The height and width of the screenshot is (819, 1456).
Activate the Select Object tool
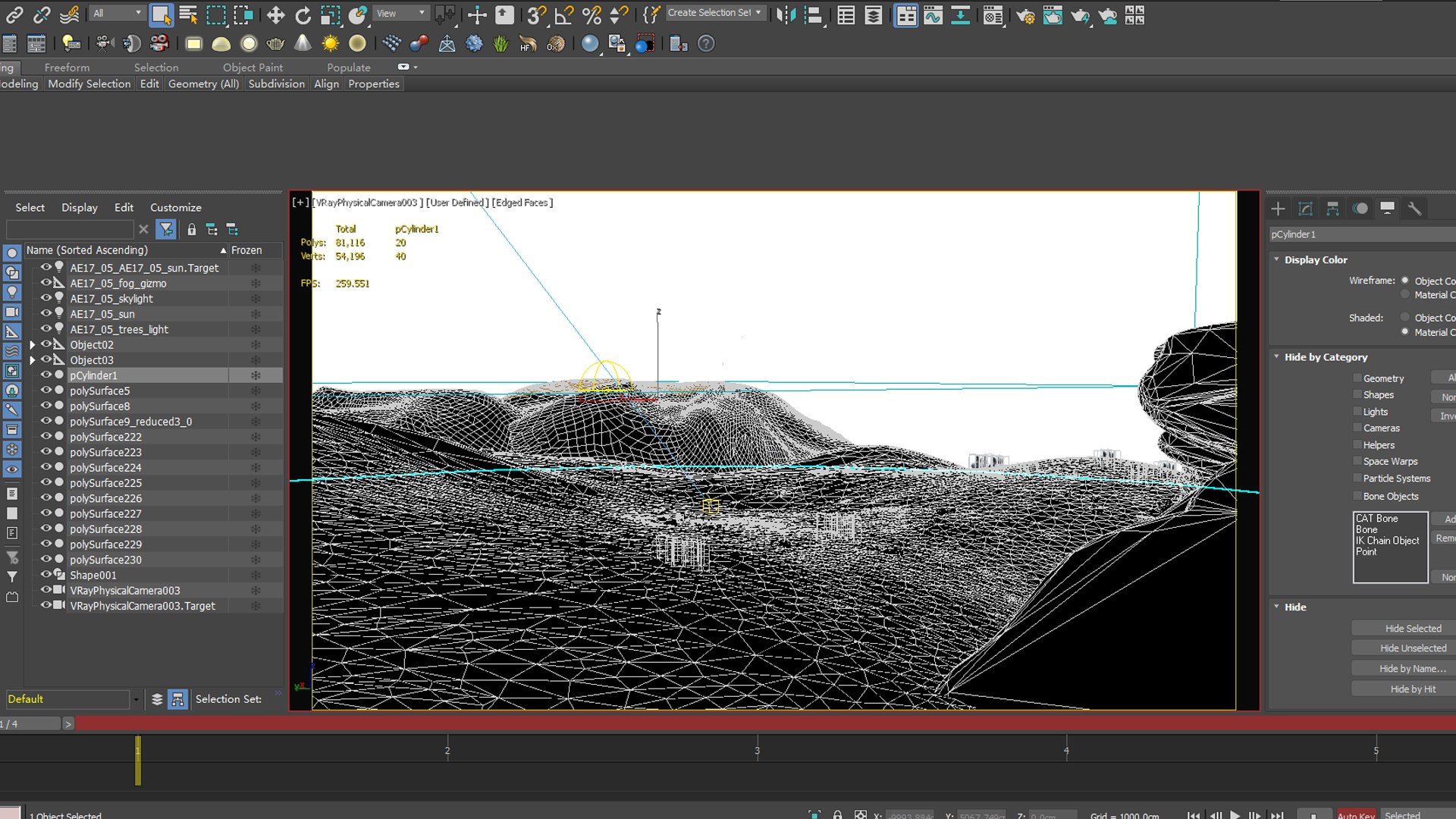click(x=161, y=14)
